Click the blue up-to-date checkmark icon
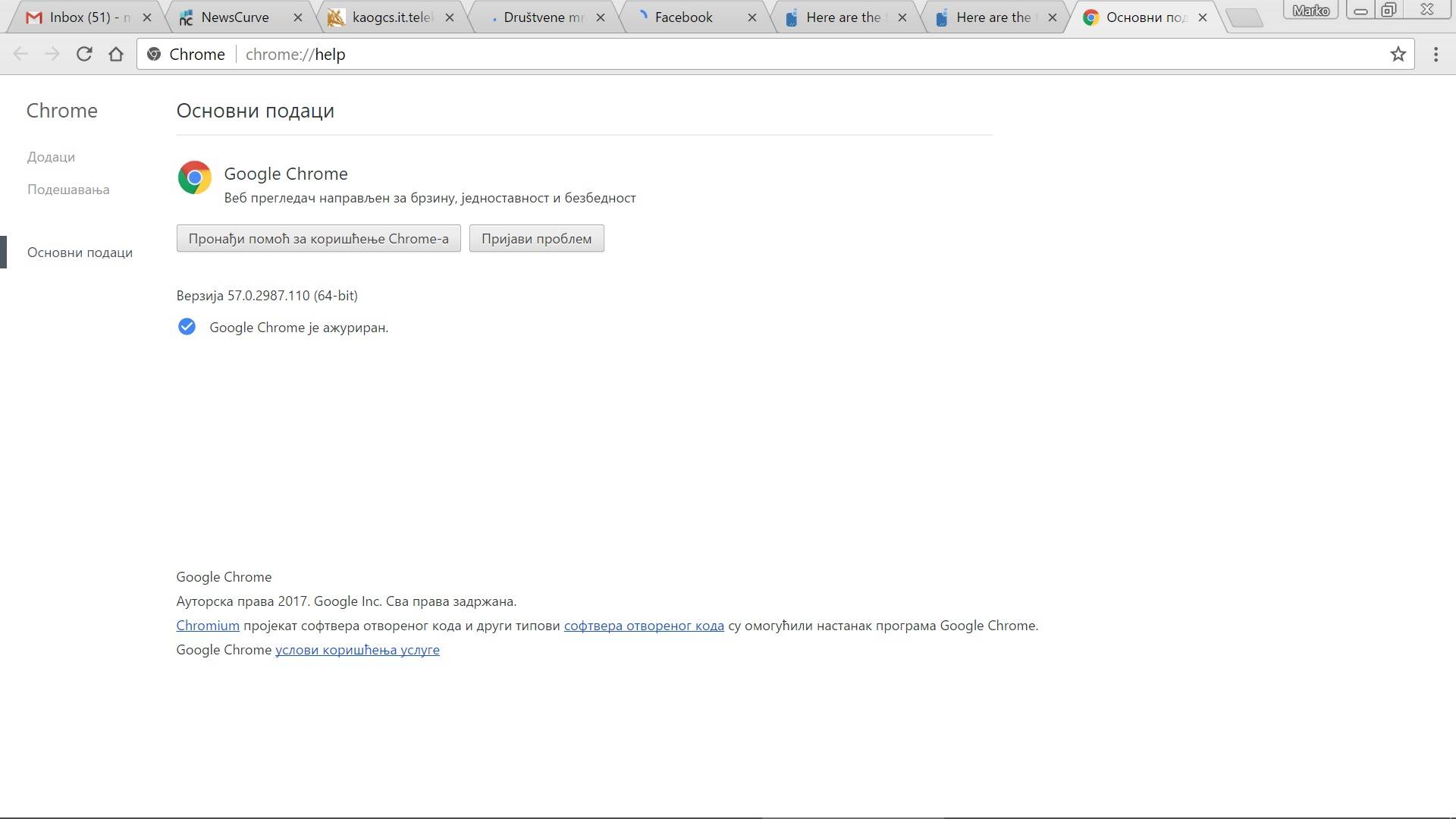 pyautogui.click(x=187, y=327)
